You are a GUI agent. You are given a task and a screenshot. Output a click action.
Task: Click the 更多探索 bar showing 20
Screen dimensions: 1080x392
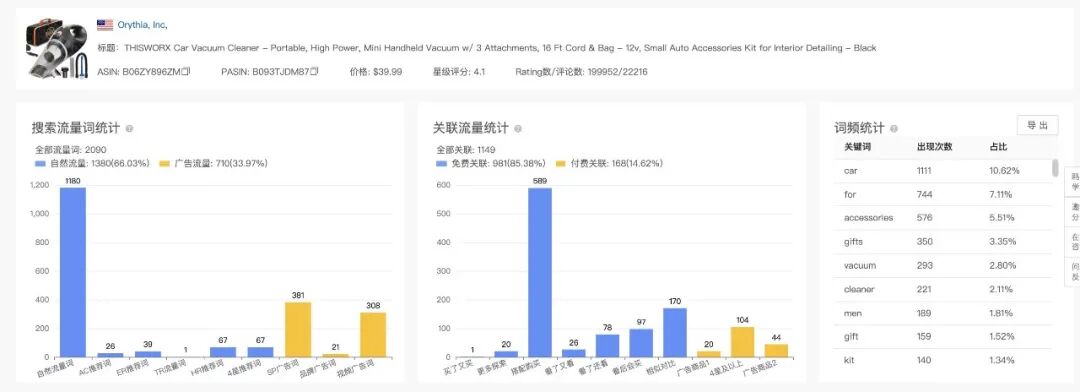coord(506,354)
